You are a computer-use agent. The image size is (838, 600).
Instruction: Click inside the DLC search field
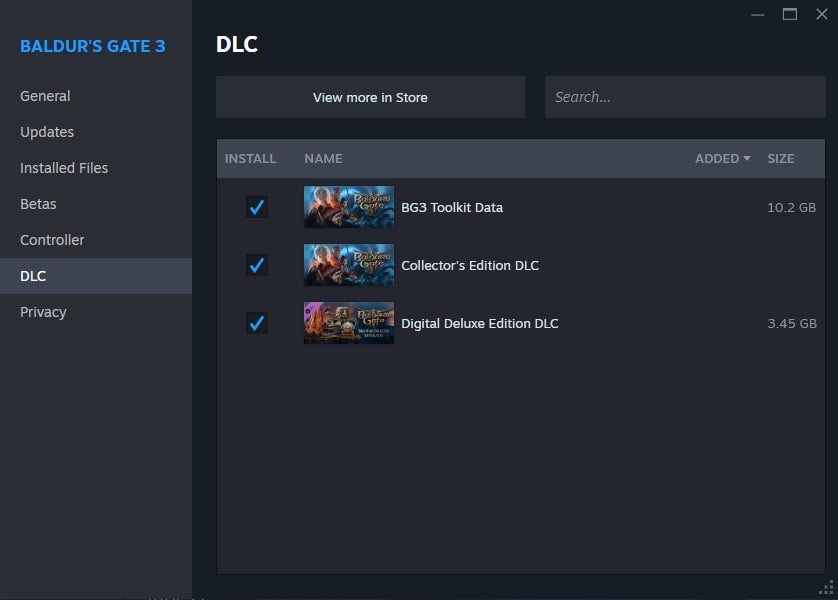coord(684,97)
